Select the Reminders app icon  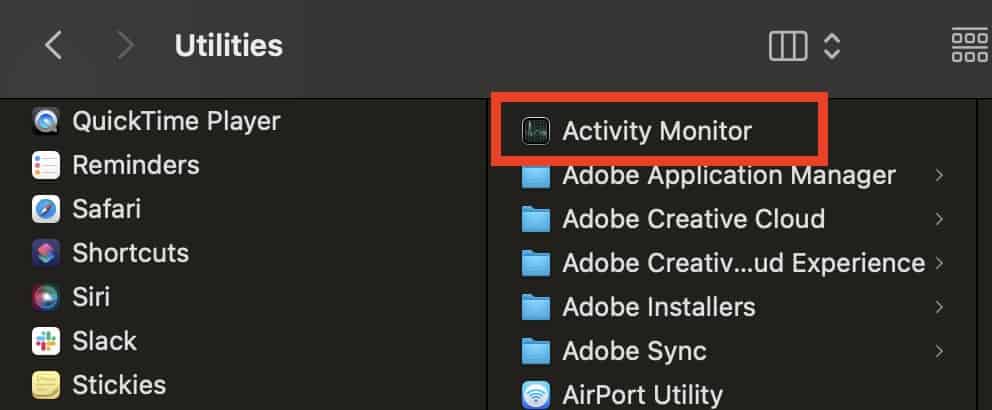click(46, 165)
